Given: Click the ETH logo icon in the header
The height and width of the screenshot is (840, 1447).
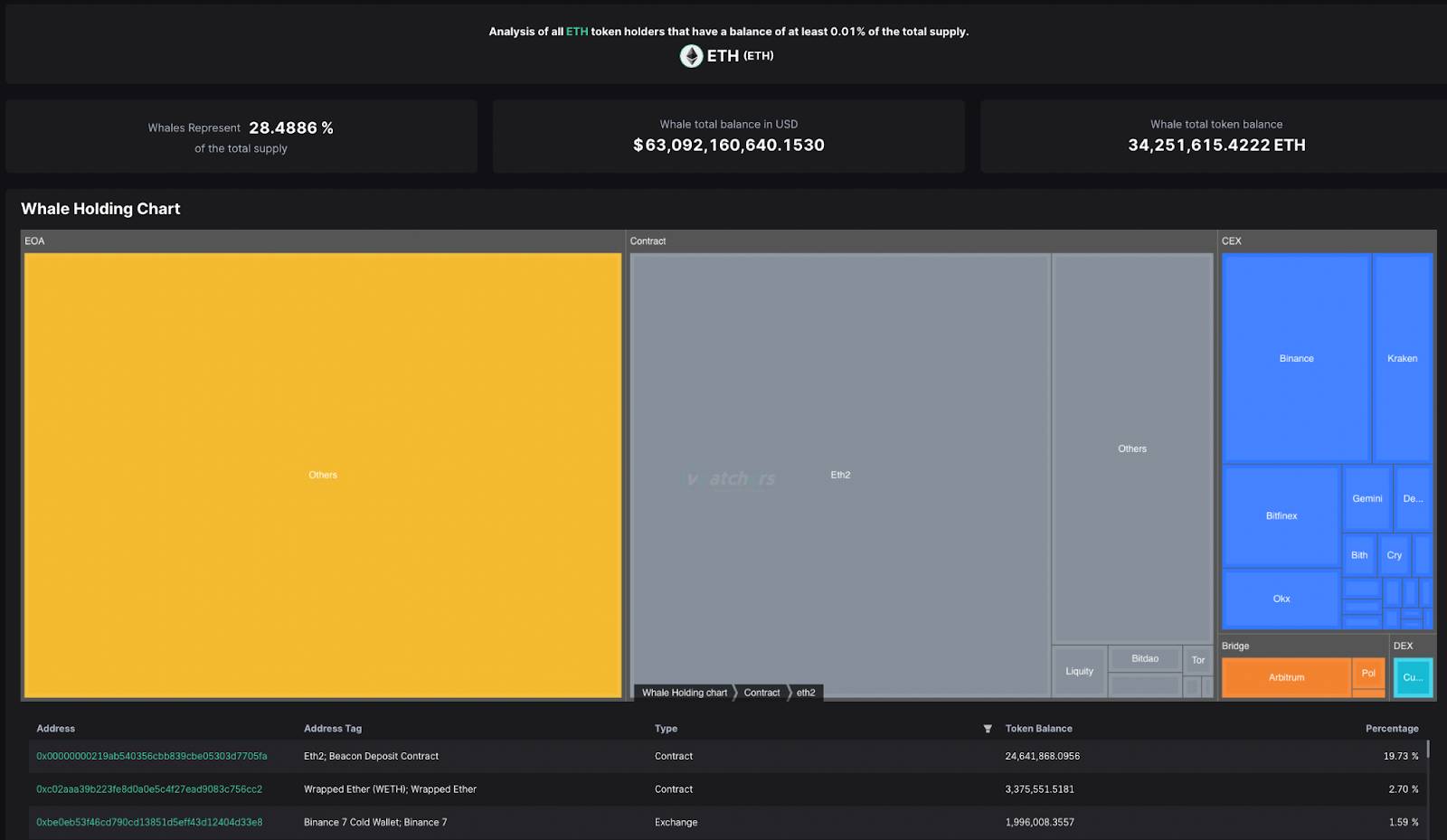Looking at the screenshot, I should point(691,56).
